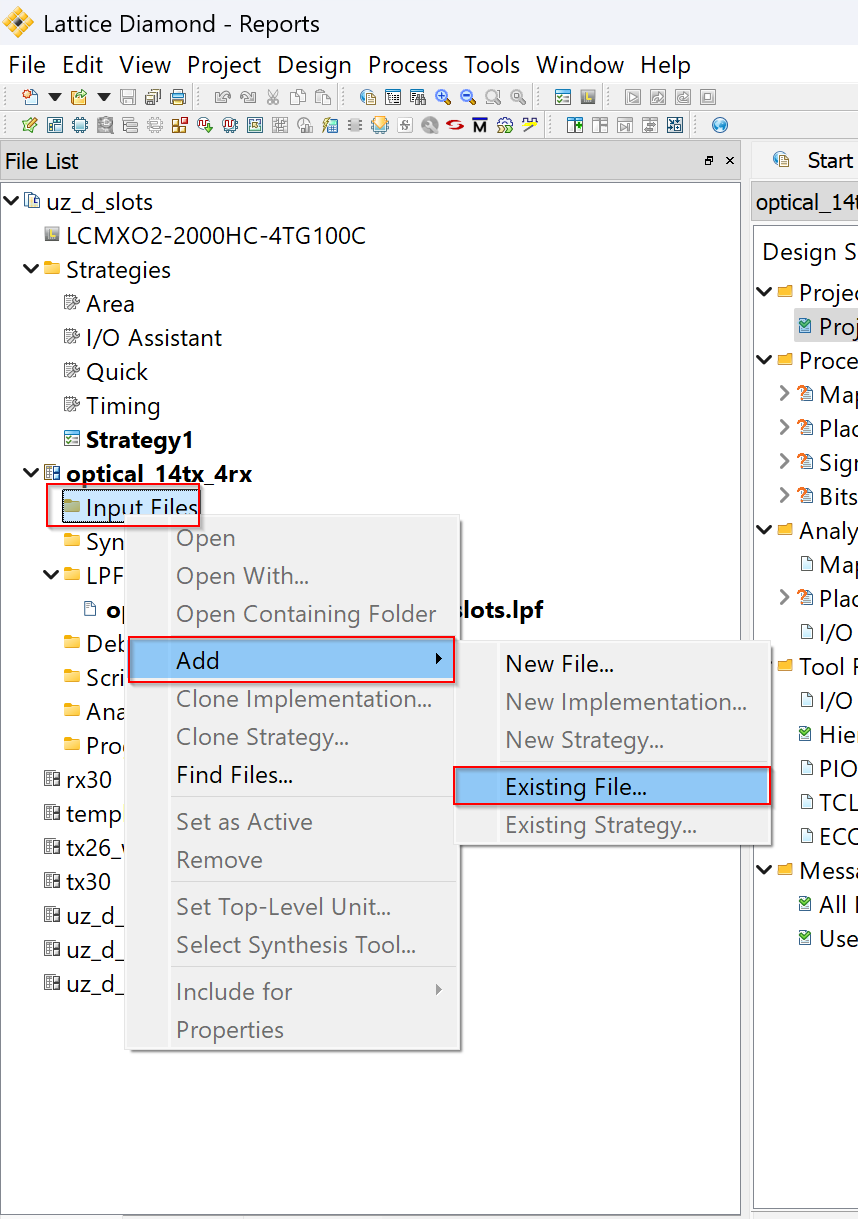The image size is (858, 1219).
Task: Open the Design menu
Action: (x=314, y=65)
